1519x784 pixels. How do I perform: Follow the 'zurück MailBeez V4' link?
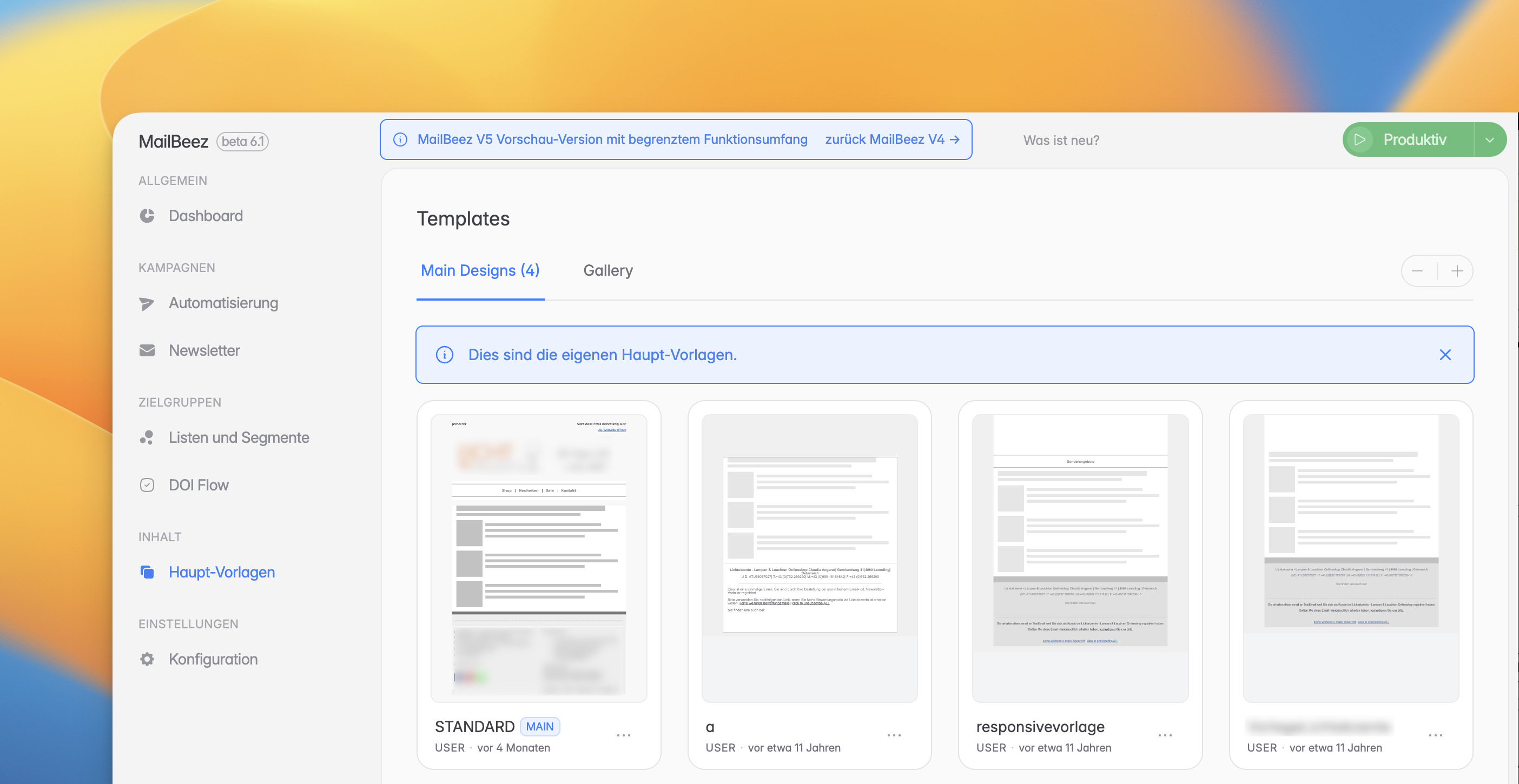click(891, 139)
